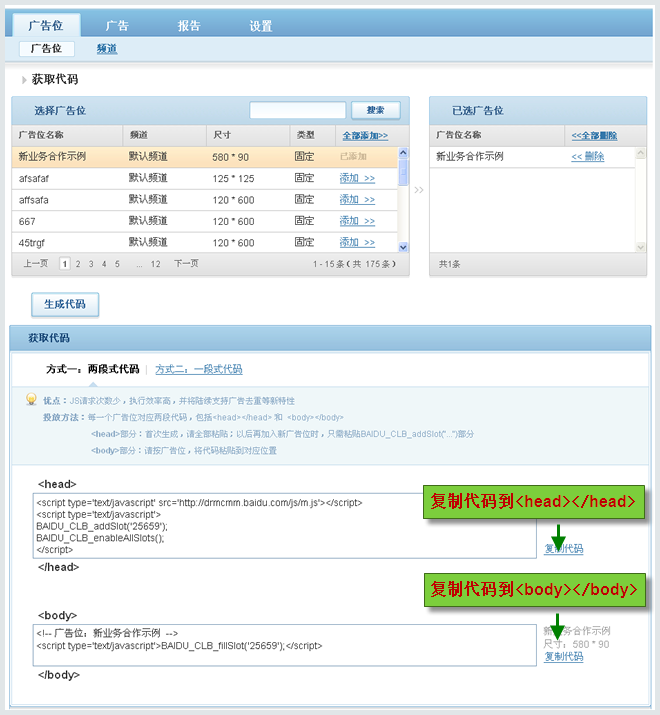This screenshot has height=715, width=660.
Task: Add the afsafaf ad slot
Action: point(357,178)
